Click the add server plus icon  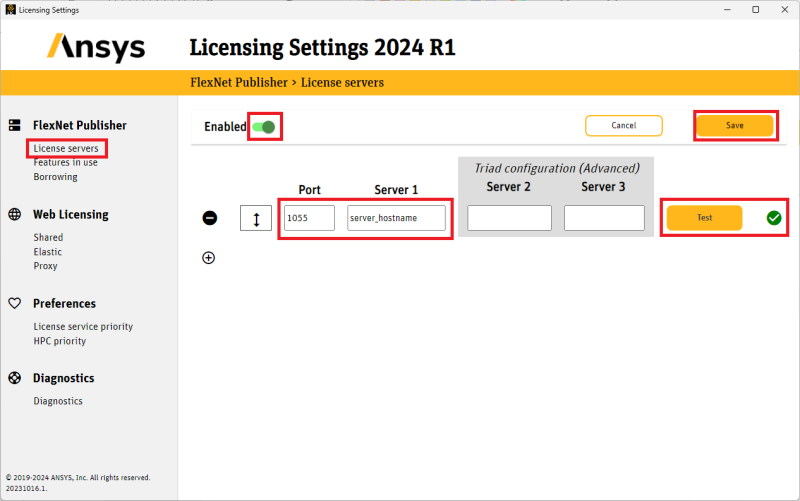[x=209, y=257]
